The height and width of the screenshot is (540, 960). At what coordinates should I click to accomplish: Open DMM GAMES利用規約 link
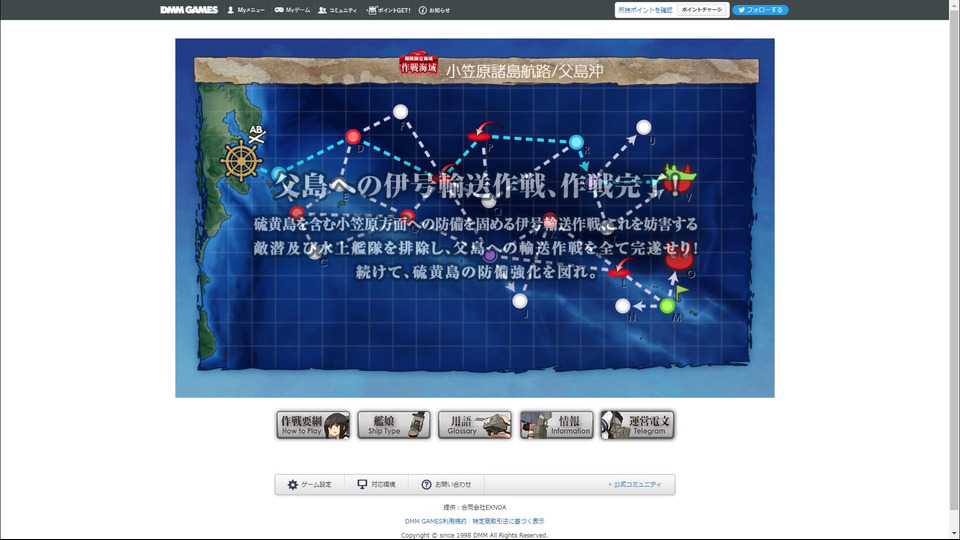[x=435, y=521]
